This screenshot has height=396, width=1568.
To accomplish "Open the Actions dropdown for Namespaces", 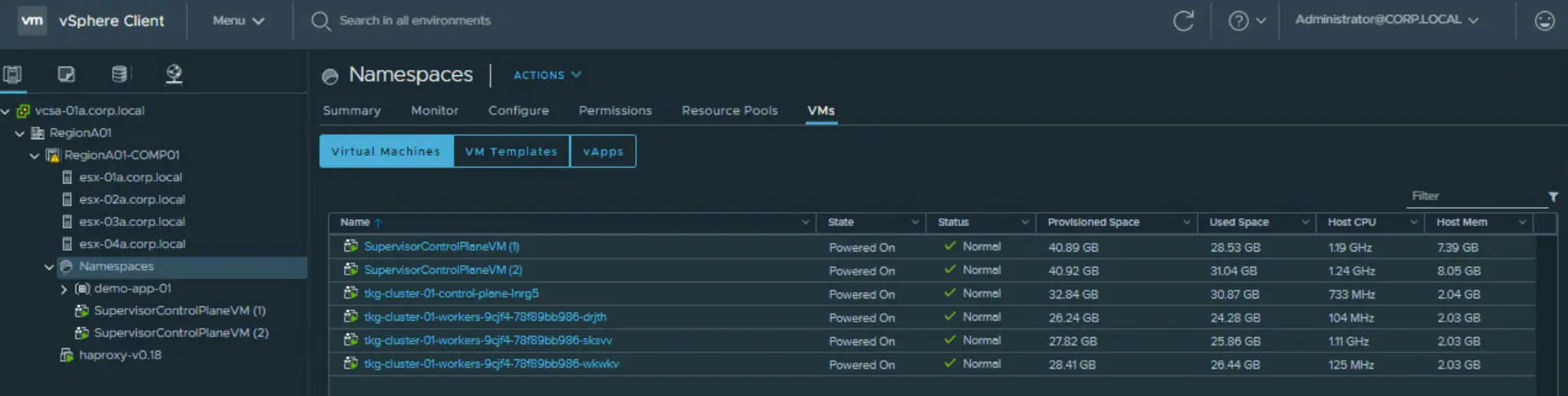I will pos(547,75).
